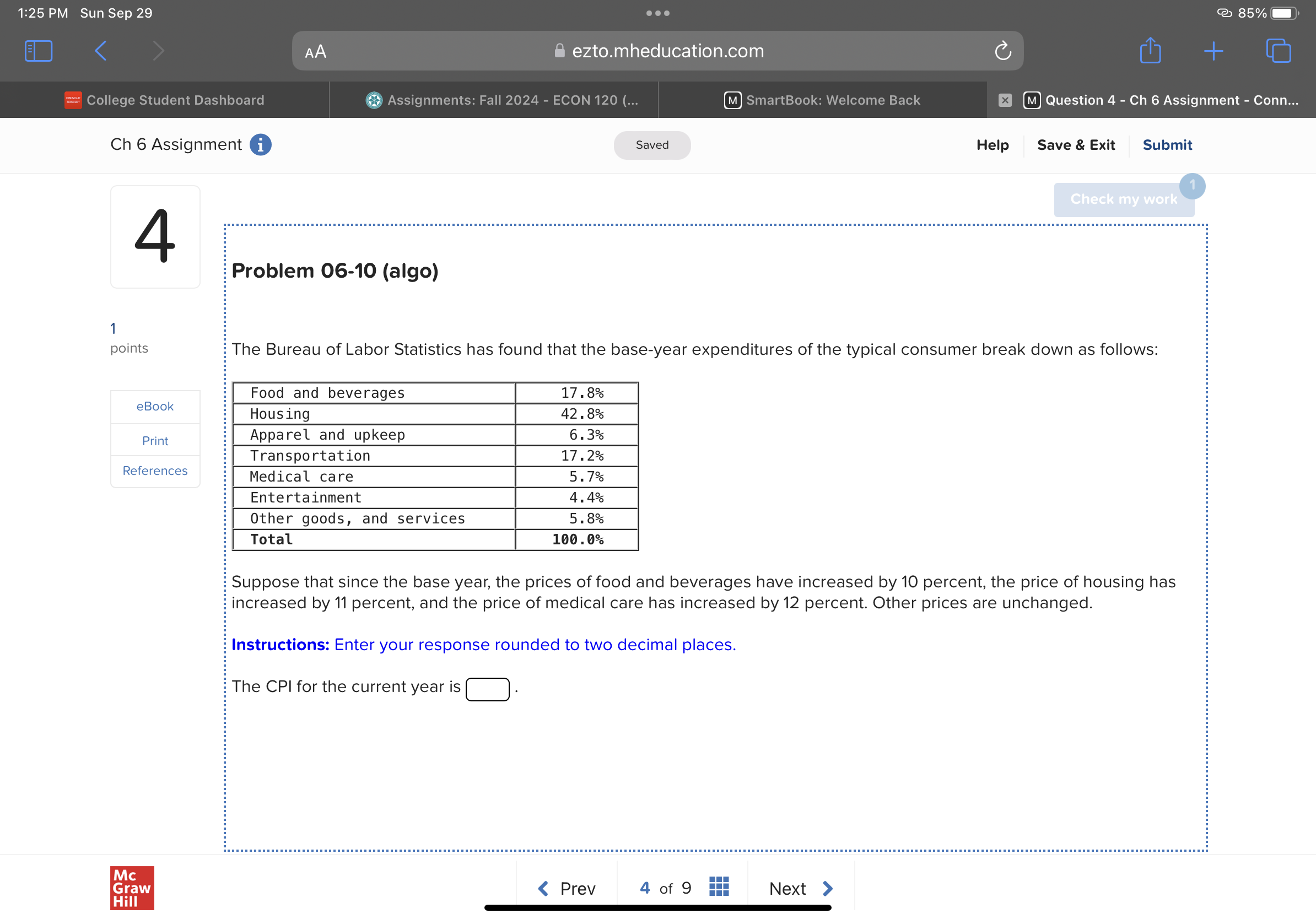Submit the assignment
This screenshot has width=1316, height=919.
click(1167, 145)
